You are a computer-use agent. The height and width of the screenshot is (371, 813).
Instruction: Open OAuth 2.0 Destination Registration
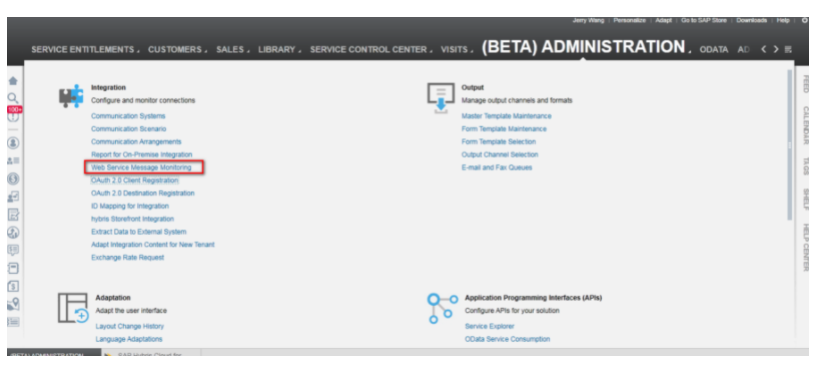tap(143, 193)
